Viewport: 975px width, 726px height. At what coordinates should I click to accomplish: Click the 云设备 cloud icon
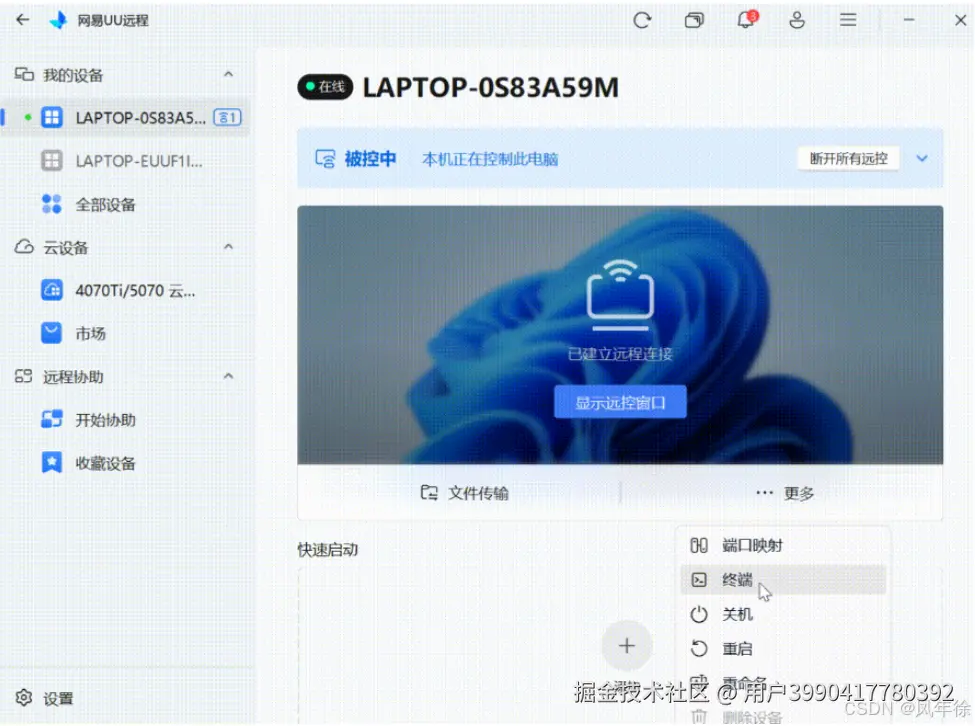pos(24,247)
